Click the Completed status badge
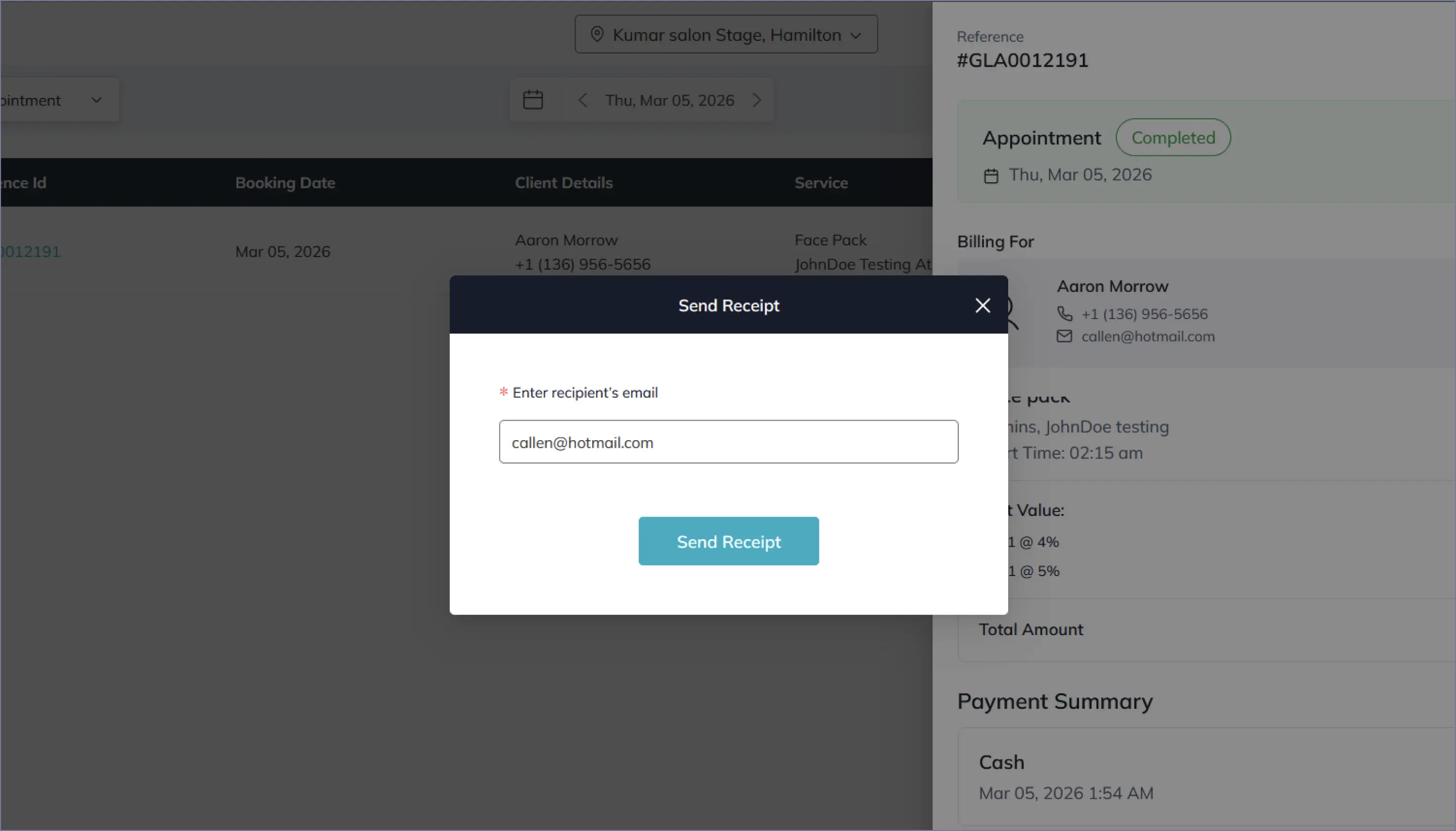Image resolution: width=1456 pixels, height=831 pixels. [1173, 137]
